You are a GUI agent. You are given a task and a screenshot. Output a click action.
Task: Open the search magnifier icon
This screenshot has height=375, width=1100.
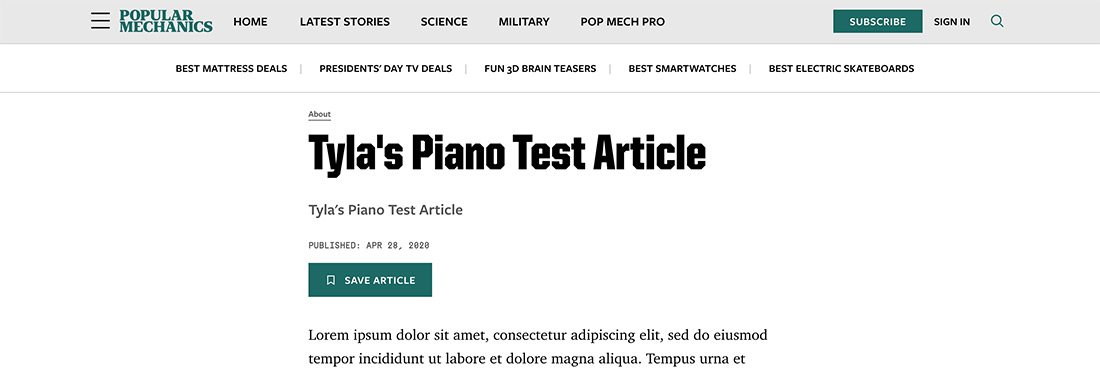[x=997, y=21]
